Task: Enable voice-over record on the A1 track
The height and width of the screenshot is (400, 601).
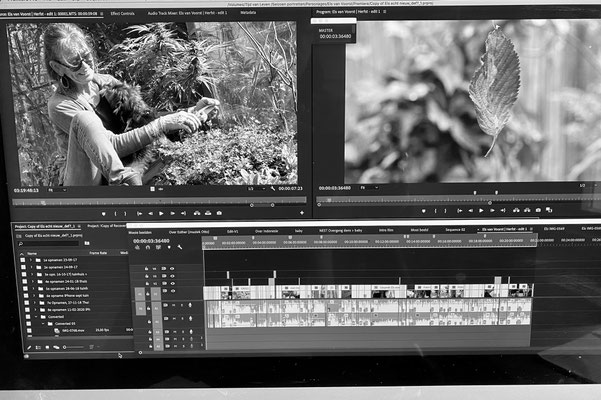Action: pos(190,305)
